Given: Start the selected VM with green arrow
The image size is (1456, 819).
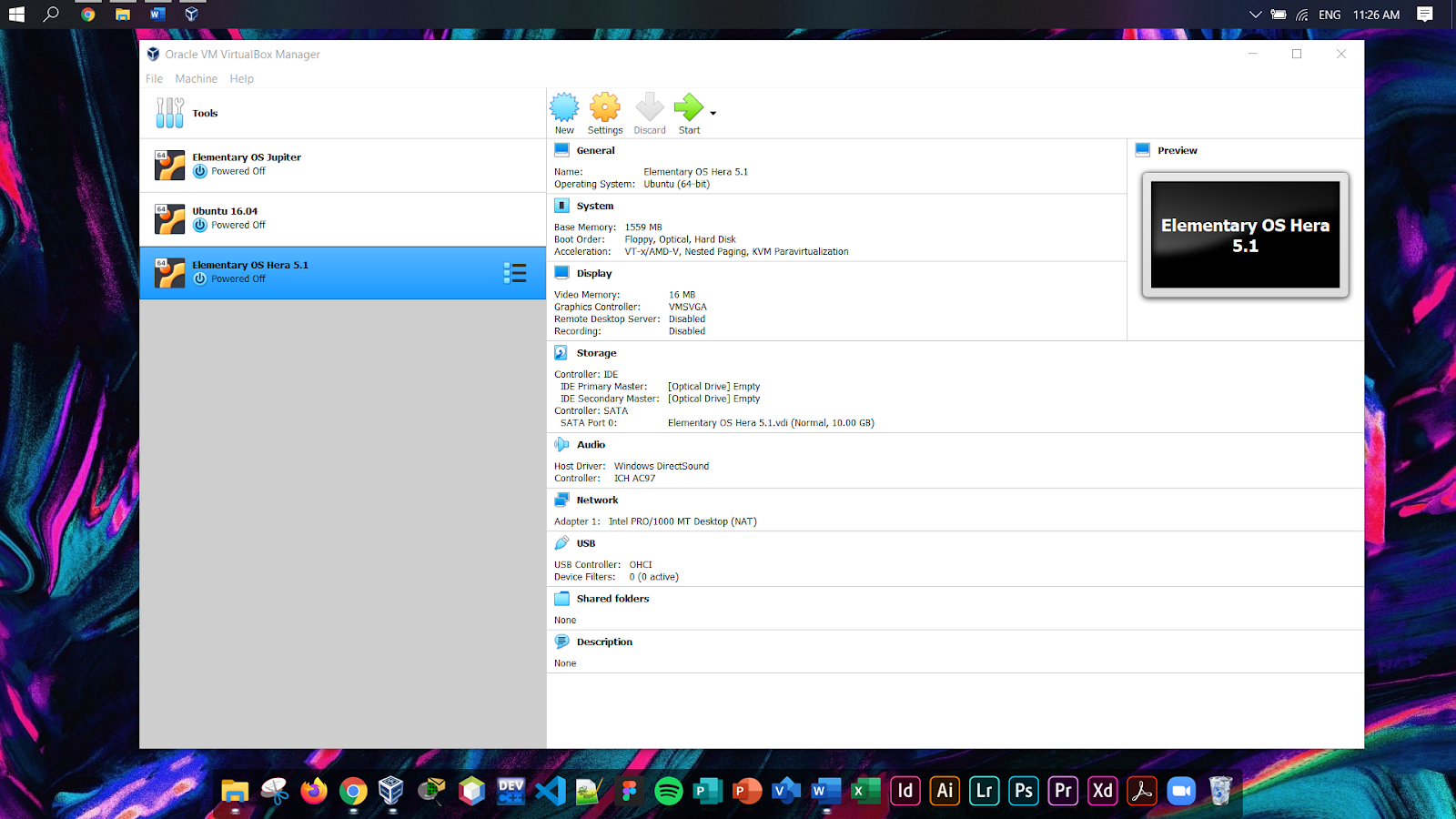Looking at the screenshot, I should (689, 107).
